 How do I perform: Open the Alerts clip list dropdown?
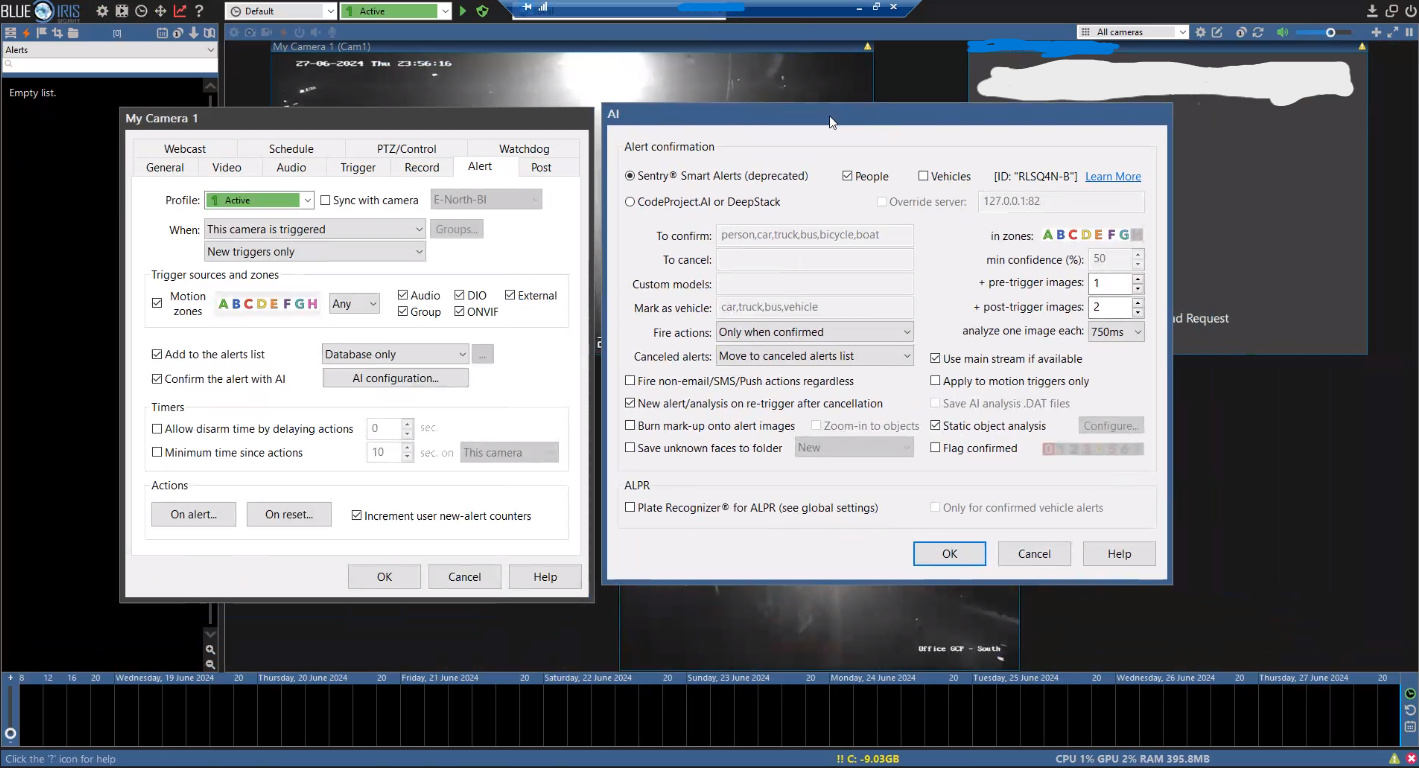click(x=109, y=49)
